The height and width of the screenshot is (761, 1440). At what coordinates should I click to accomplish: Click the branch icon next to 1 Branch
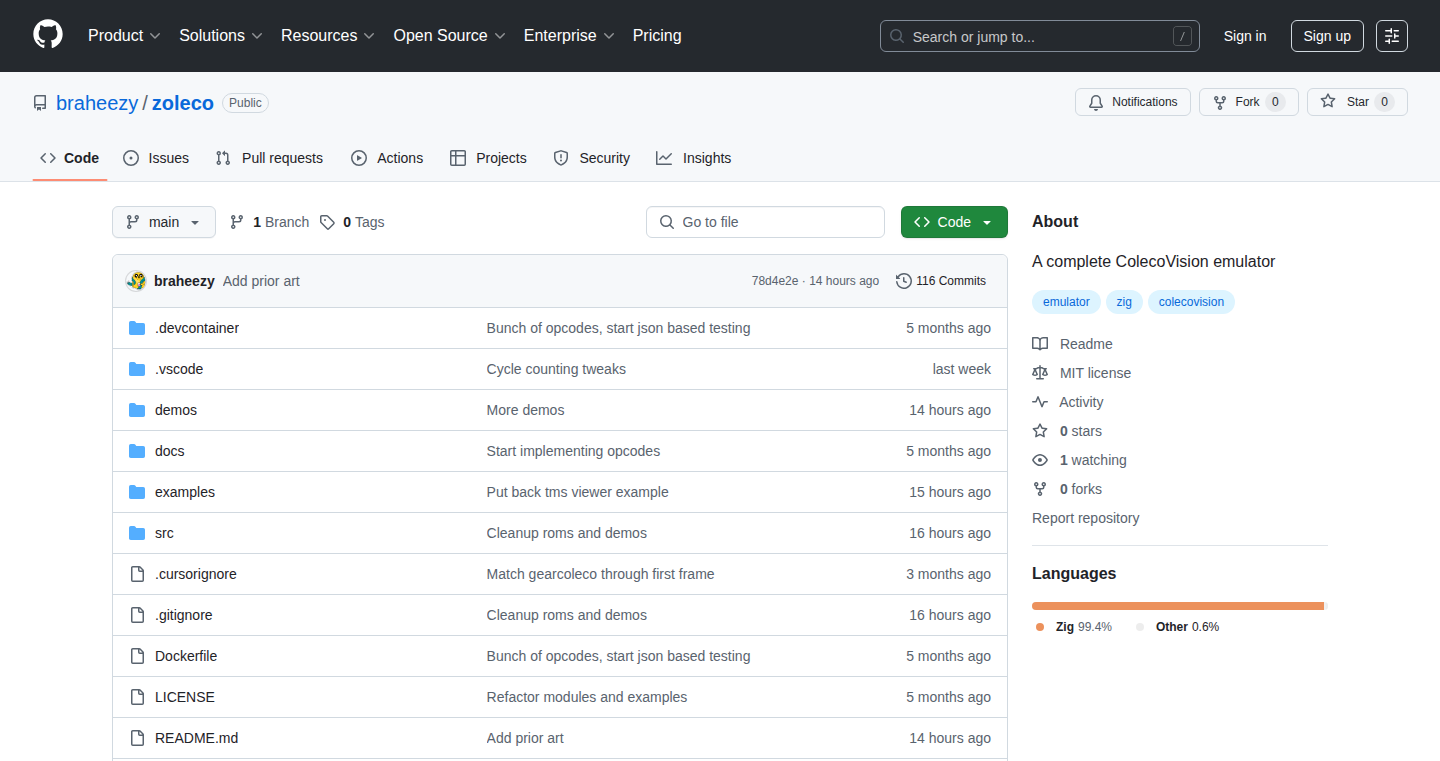237,222
